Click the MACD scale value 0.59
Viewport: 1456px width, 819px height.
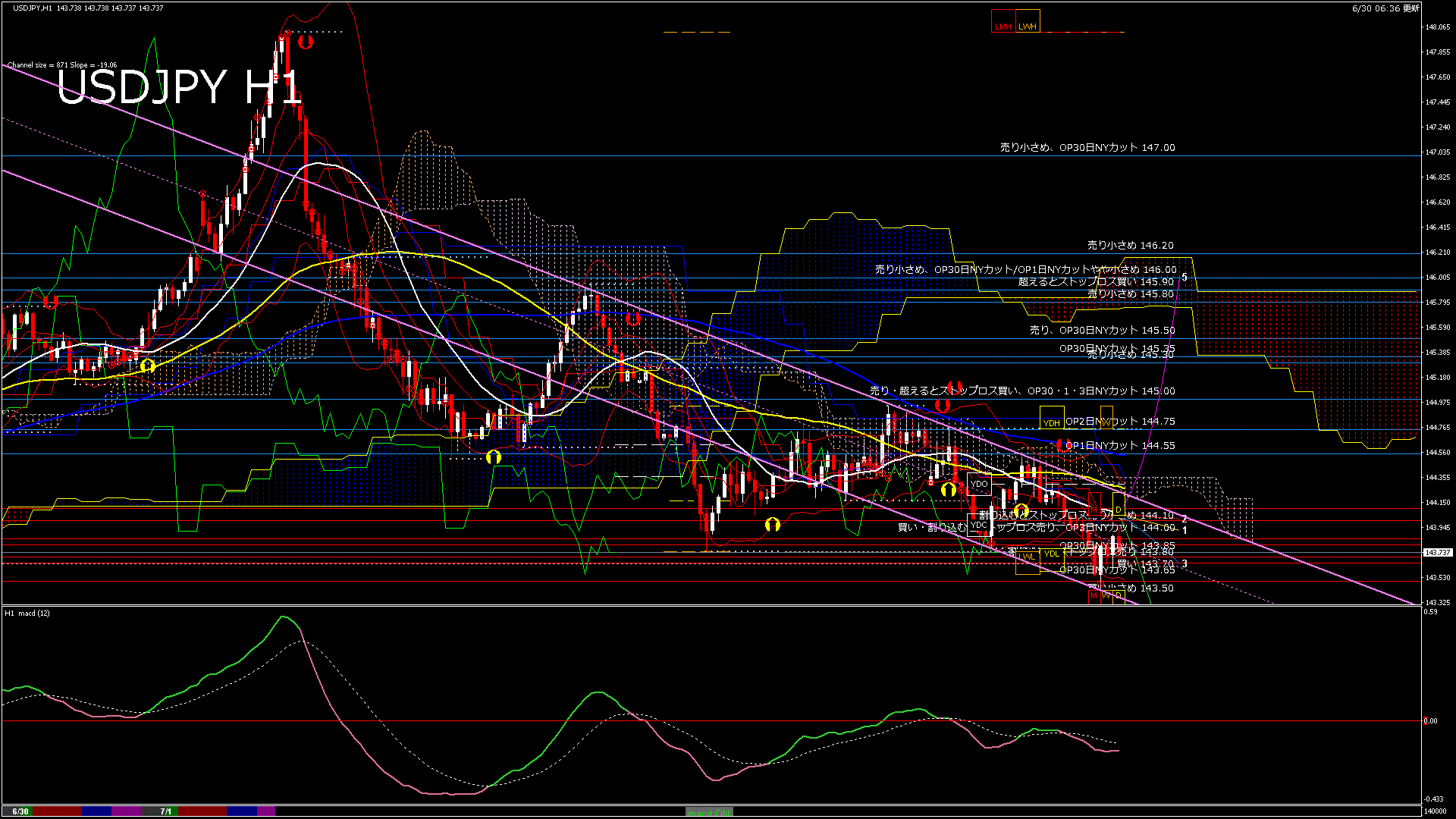[1430, 611]
